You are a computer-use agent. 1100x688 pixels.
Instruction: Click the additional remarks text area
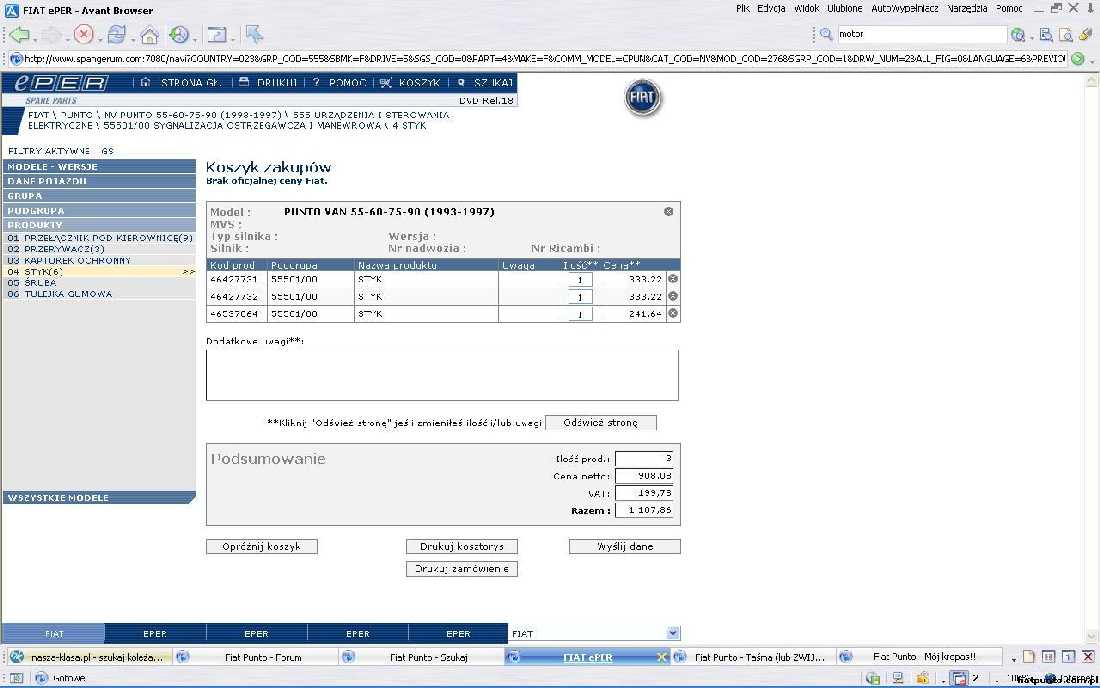tap(443, 375)
